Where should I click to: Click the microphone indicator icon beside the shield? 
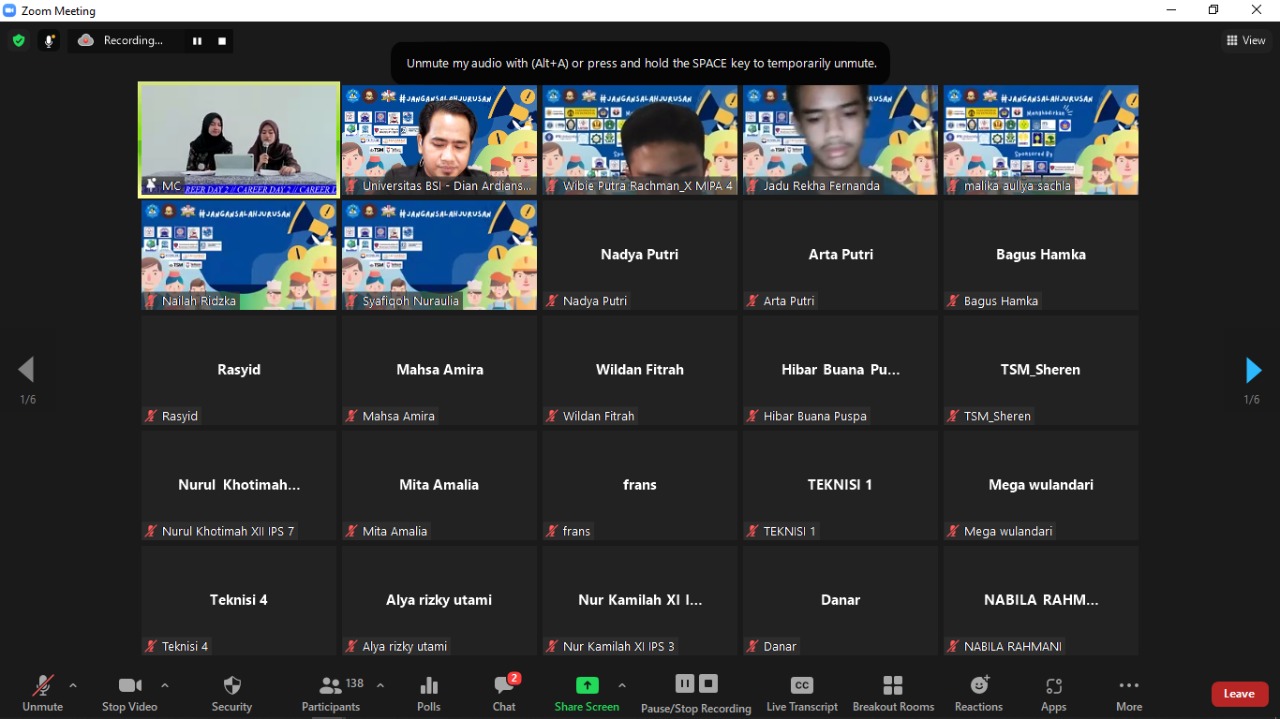click(49, 41)
